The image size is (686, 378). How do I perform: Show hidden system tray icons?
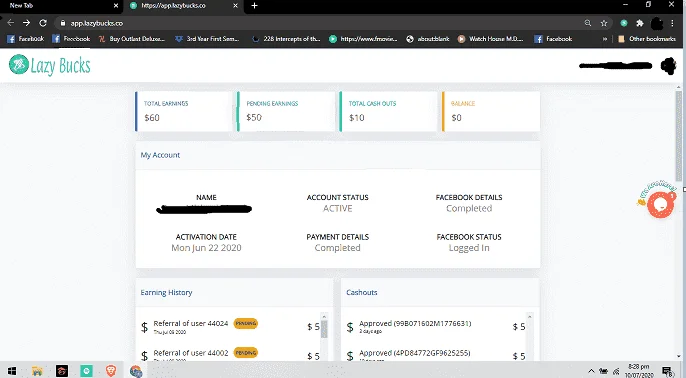[591, 371]
